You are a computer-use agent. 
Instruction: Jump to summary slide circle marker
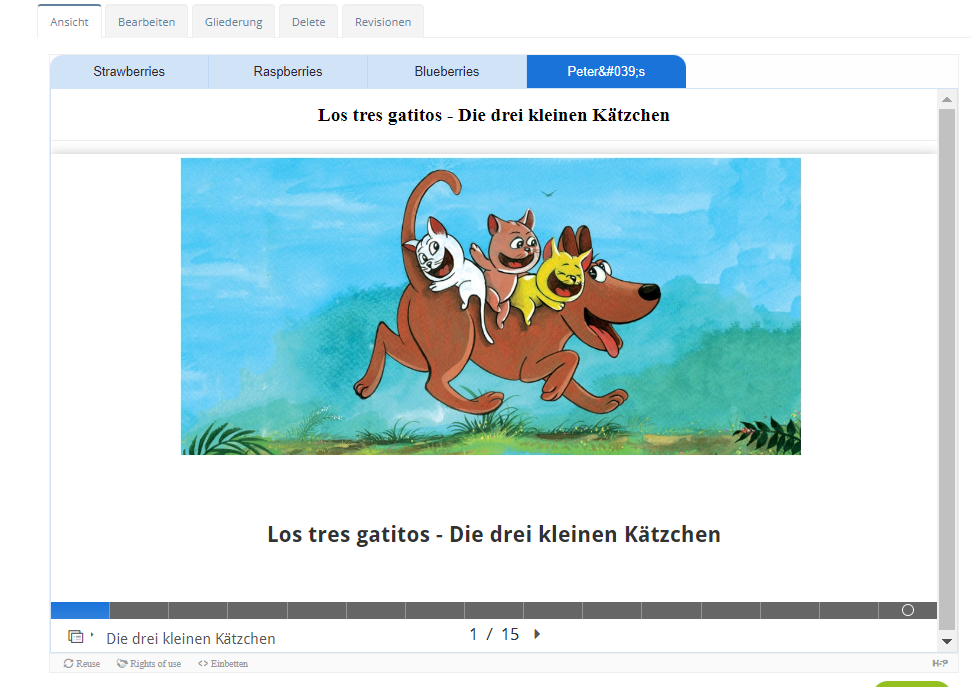[908, 610]
